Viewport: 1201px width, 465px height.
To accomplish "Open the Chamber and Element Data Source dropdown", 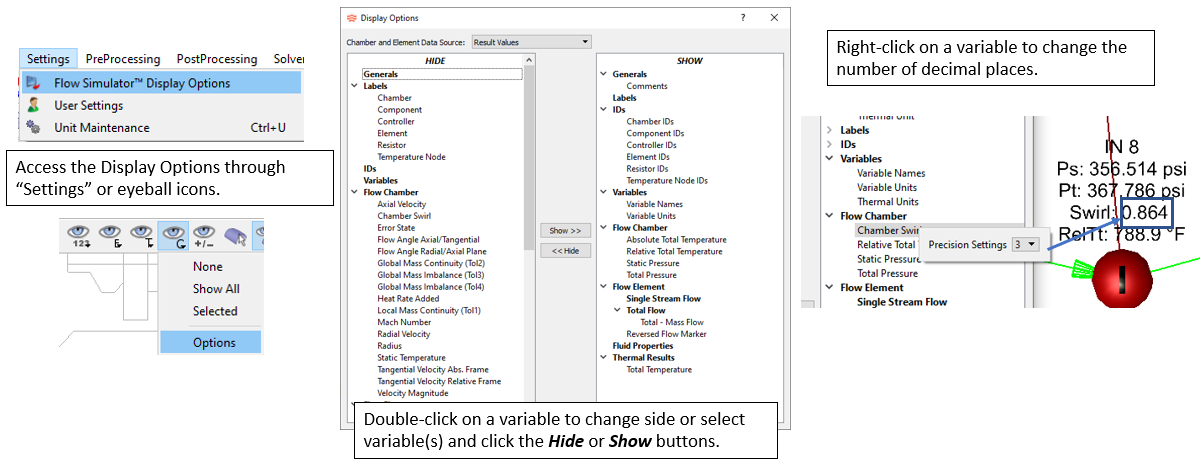I will click(x=531, y=42).
